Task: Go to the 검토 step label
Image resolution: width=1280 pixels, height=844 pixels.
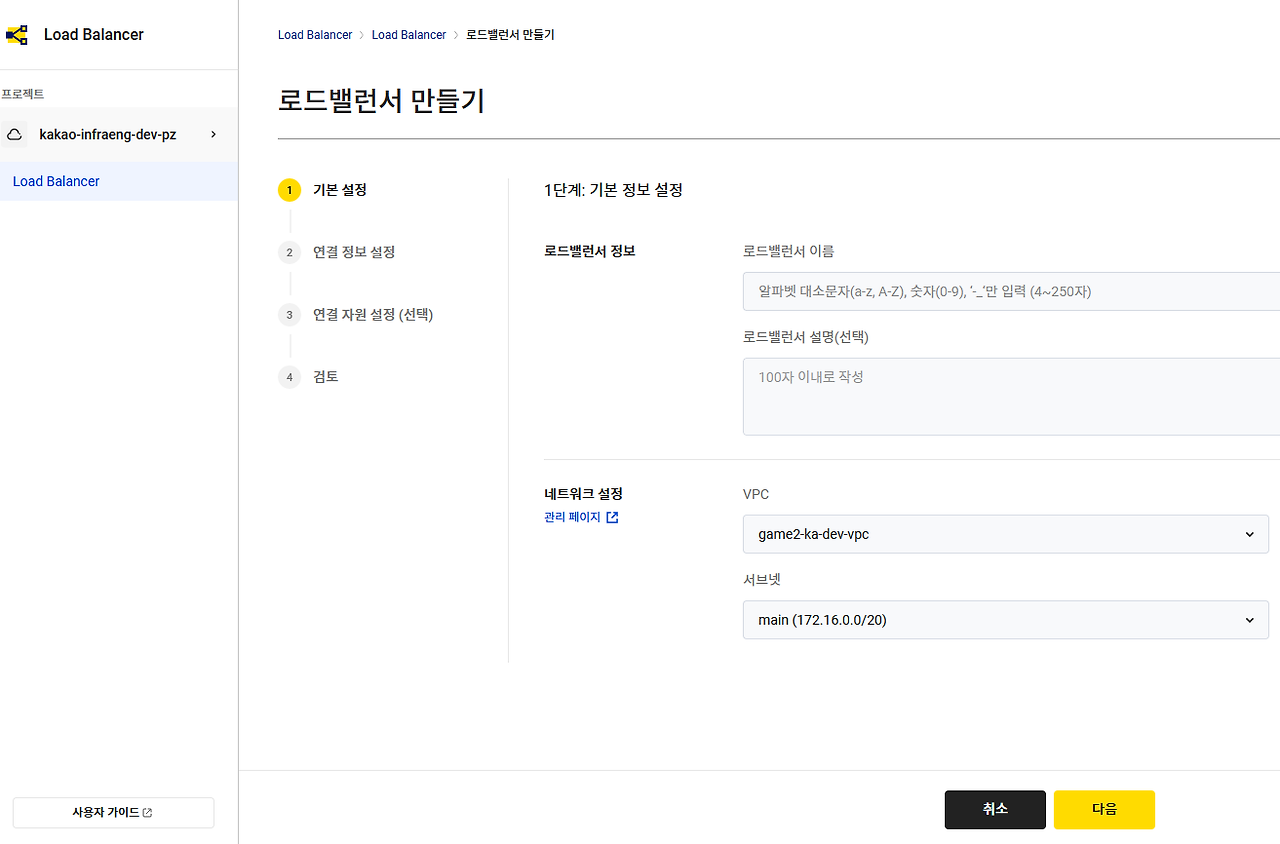Action: pyautogui.click(x=326, y=377)
